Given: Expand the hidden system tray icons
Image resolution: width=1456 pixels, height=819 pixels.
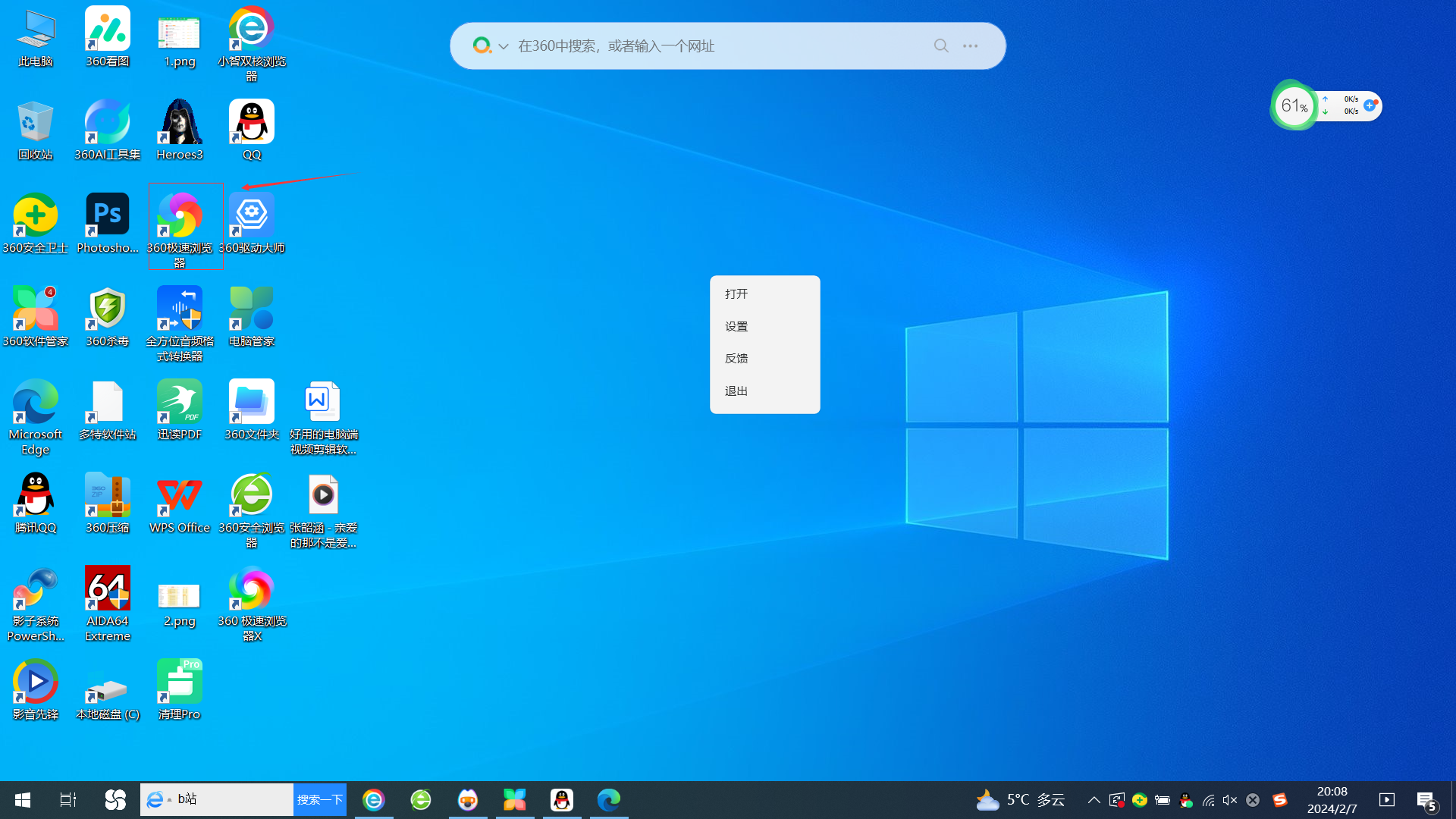Looking at the screenshot, I should click(x=1094, y=800).
